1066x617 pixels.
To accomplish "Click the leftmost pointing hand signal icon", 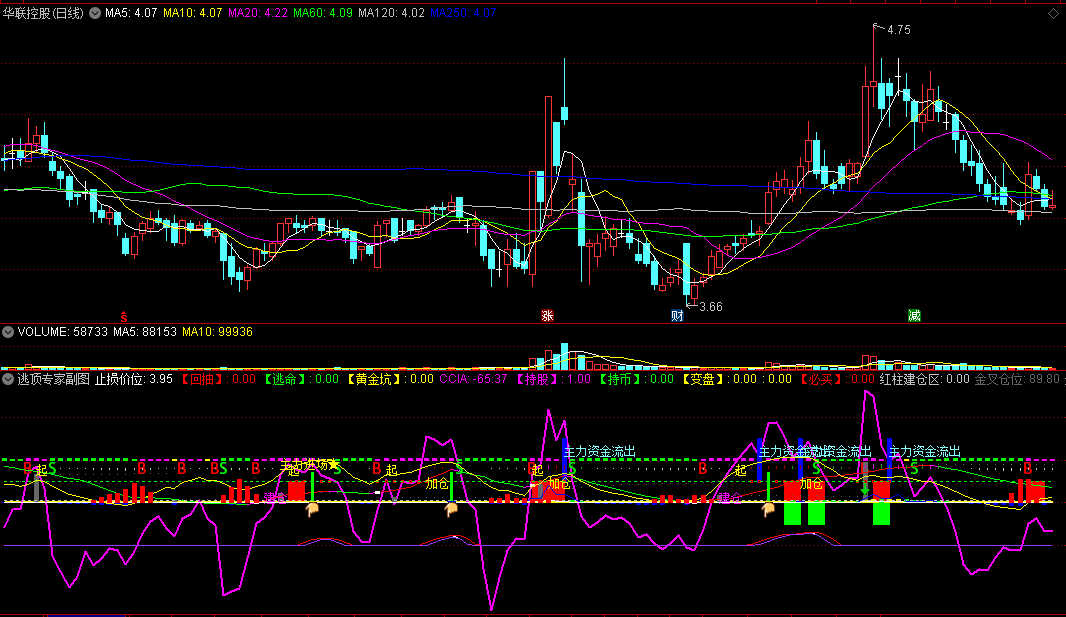I will 312,509.
